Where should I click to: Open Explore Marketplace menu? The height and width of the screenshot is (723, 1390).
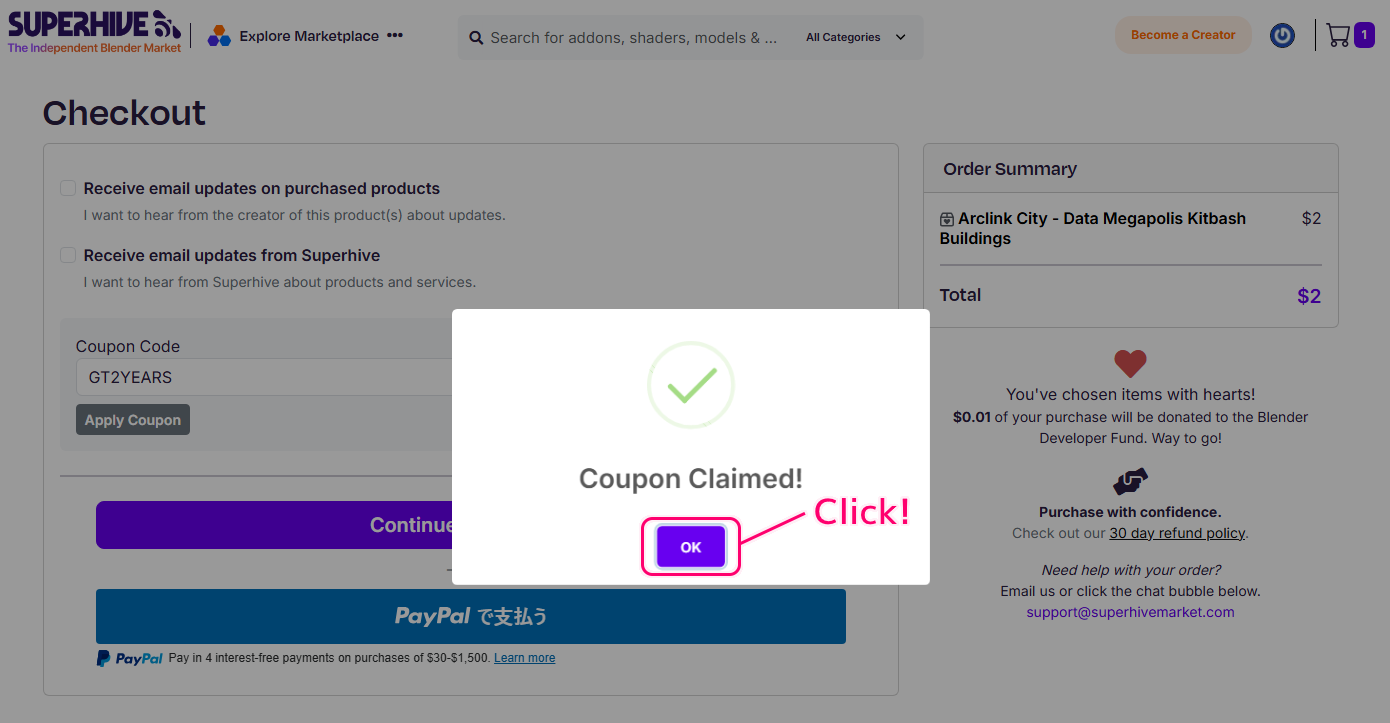[309, 36]
